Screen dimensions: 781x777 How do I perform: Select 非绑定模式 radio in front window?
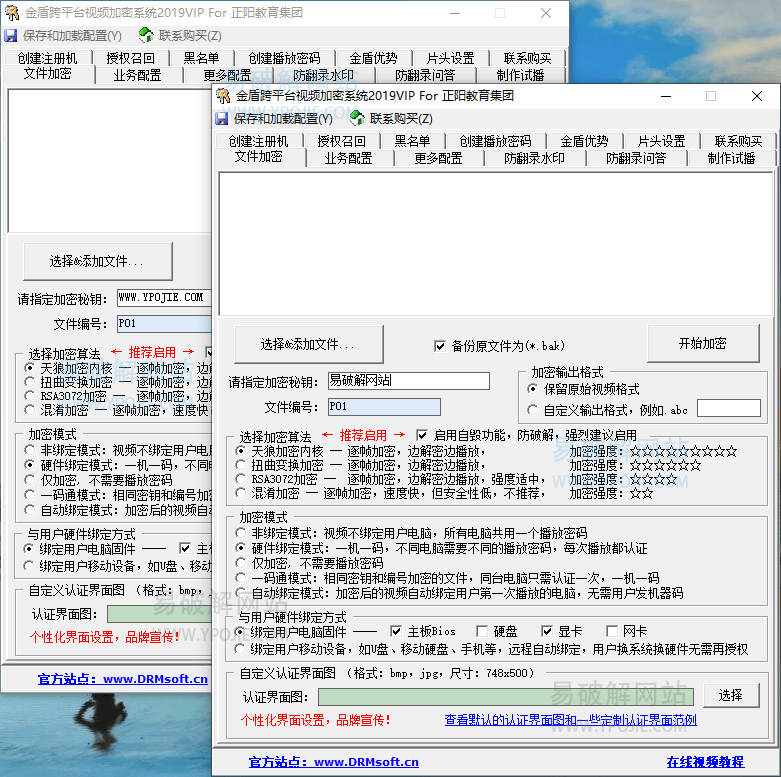click(241, 533)
